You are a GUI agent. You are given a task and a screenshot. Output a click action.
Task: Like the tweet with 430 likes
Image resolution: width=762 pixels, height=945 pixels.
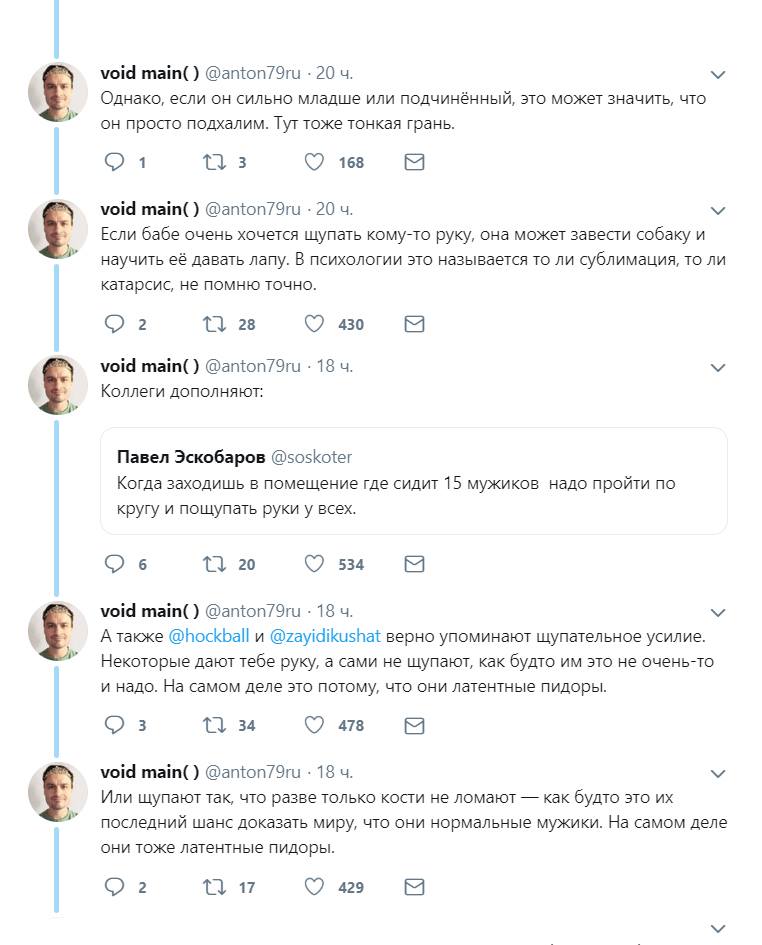tap(313, 324)
